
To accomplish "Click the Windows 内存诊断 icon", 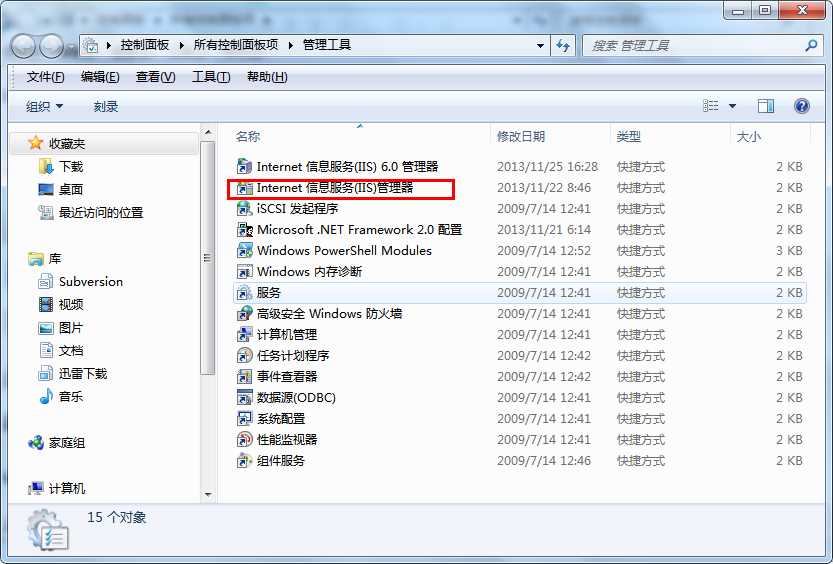I will (244, 271).
